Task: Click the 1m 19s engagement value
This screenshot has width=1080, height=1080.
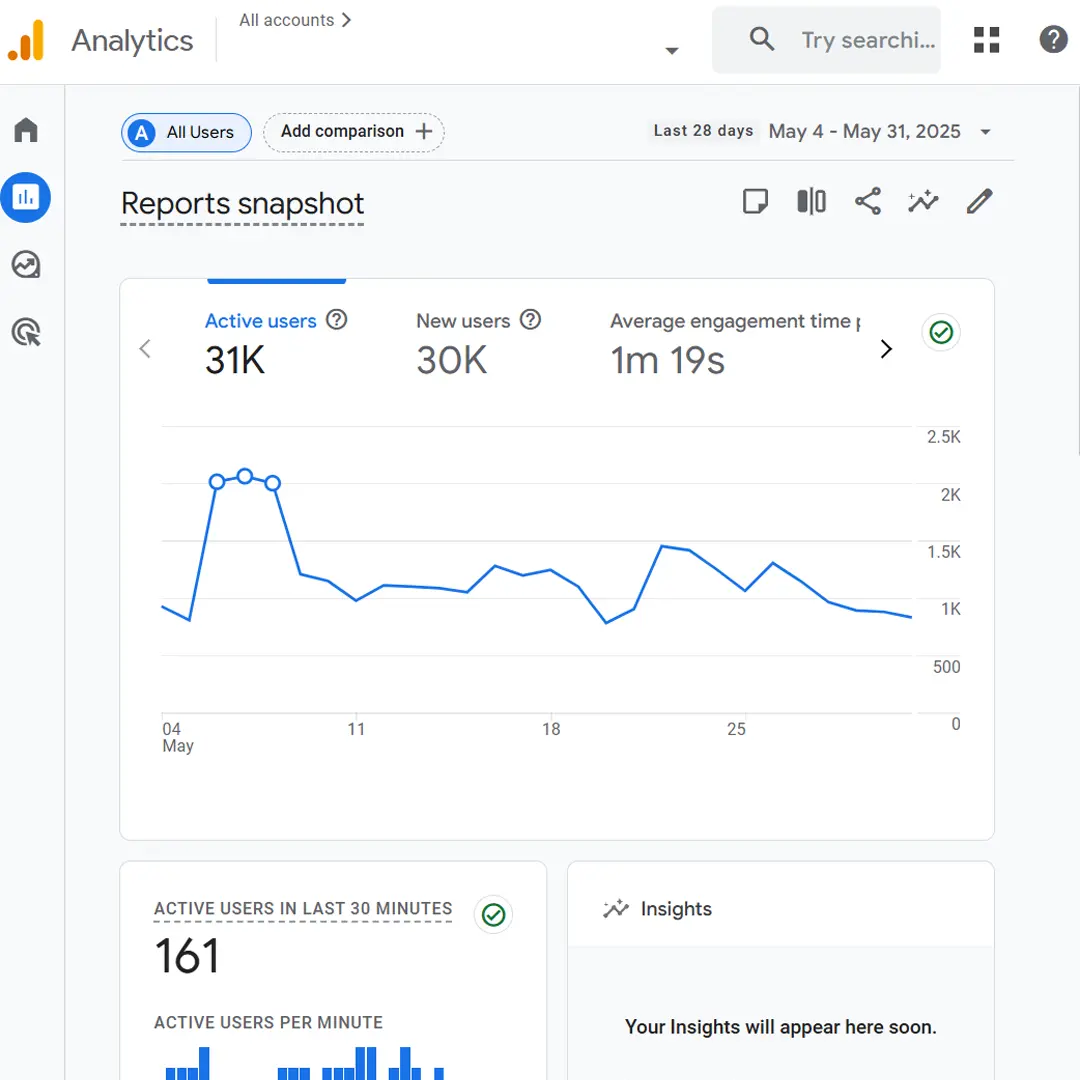Action: coord(667,360)
